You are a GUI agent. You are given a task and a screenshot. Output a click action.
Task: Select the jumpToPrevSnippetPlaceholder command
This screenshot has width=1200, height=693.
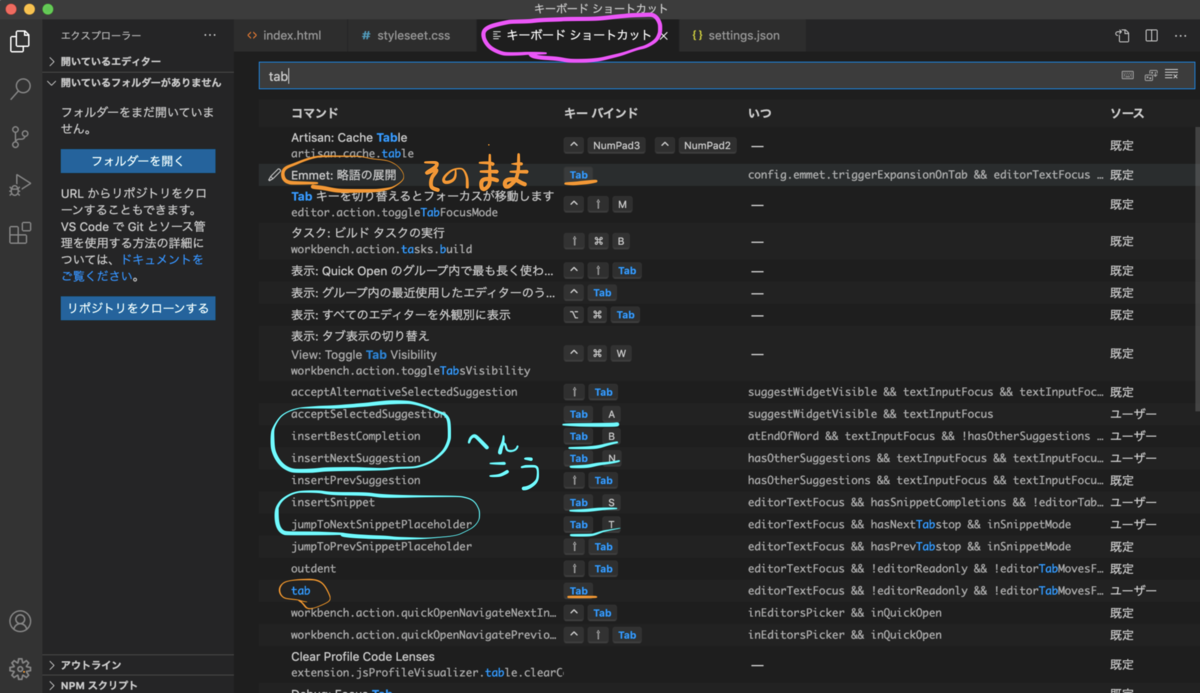pyautogui.click(x=381, y=546)
